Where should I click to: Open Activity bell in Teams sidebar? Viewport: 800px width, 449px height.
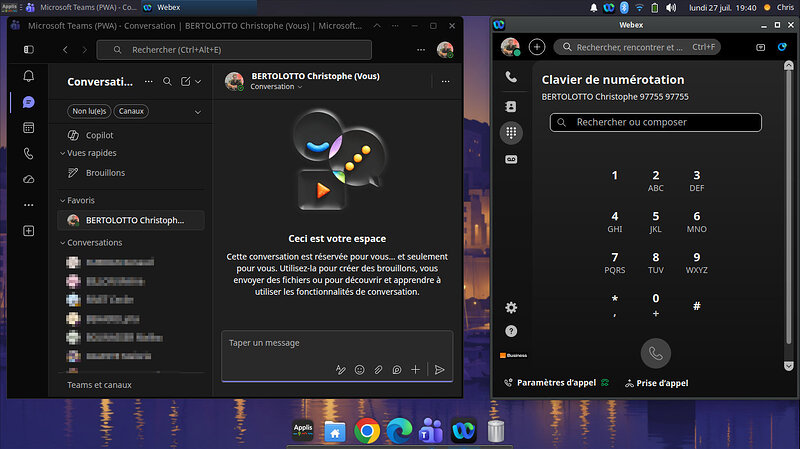pyautogui.click(x=29, y=76)
